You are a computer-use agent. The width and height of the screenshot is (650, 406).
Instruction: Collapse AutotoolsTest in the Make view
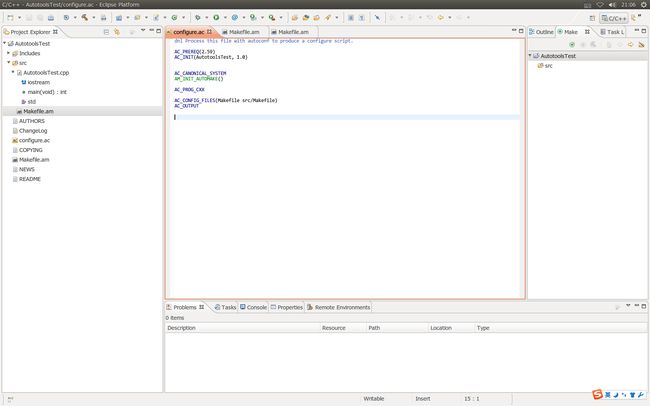(530, 55)
